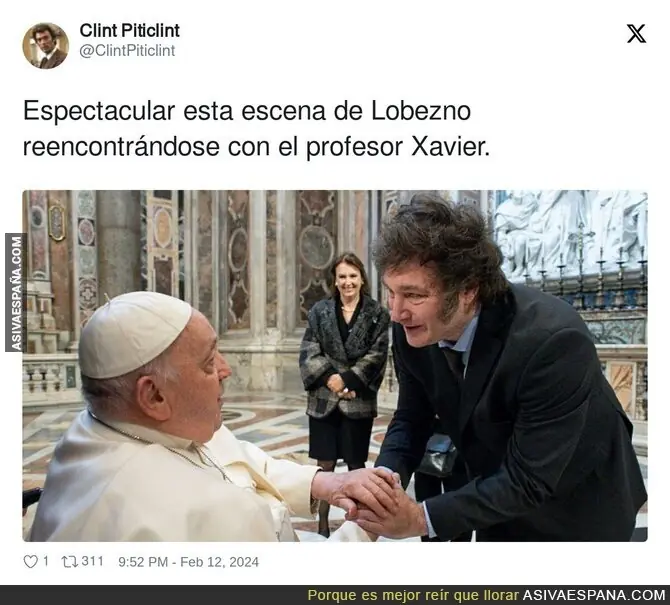Click the vertical ASIVAESPAÑA.COM watermark

pyautogui.click(x=16, y=293)
